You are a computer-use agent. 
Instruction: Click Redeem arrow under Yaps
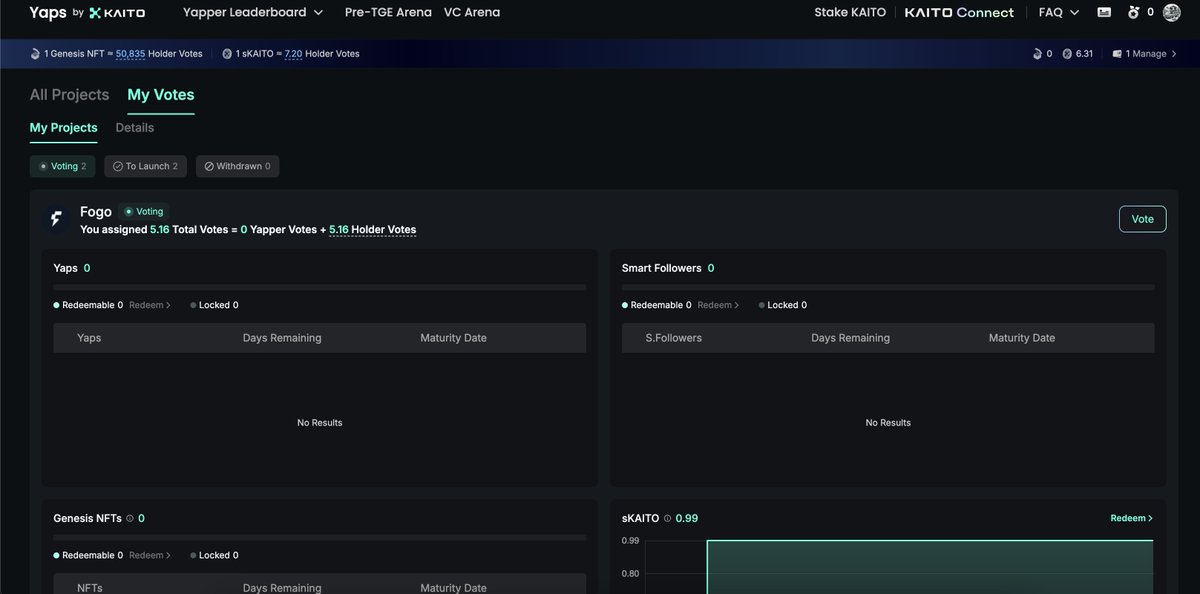(x=150, y=305)
